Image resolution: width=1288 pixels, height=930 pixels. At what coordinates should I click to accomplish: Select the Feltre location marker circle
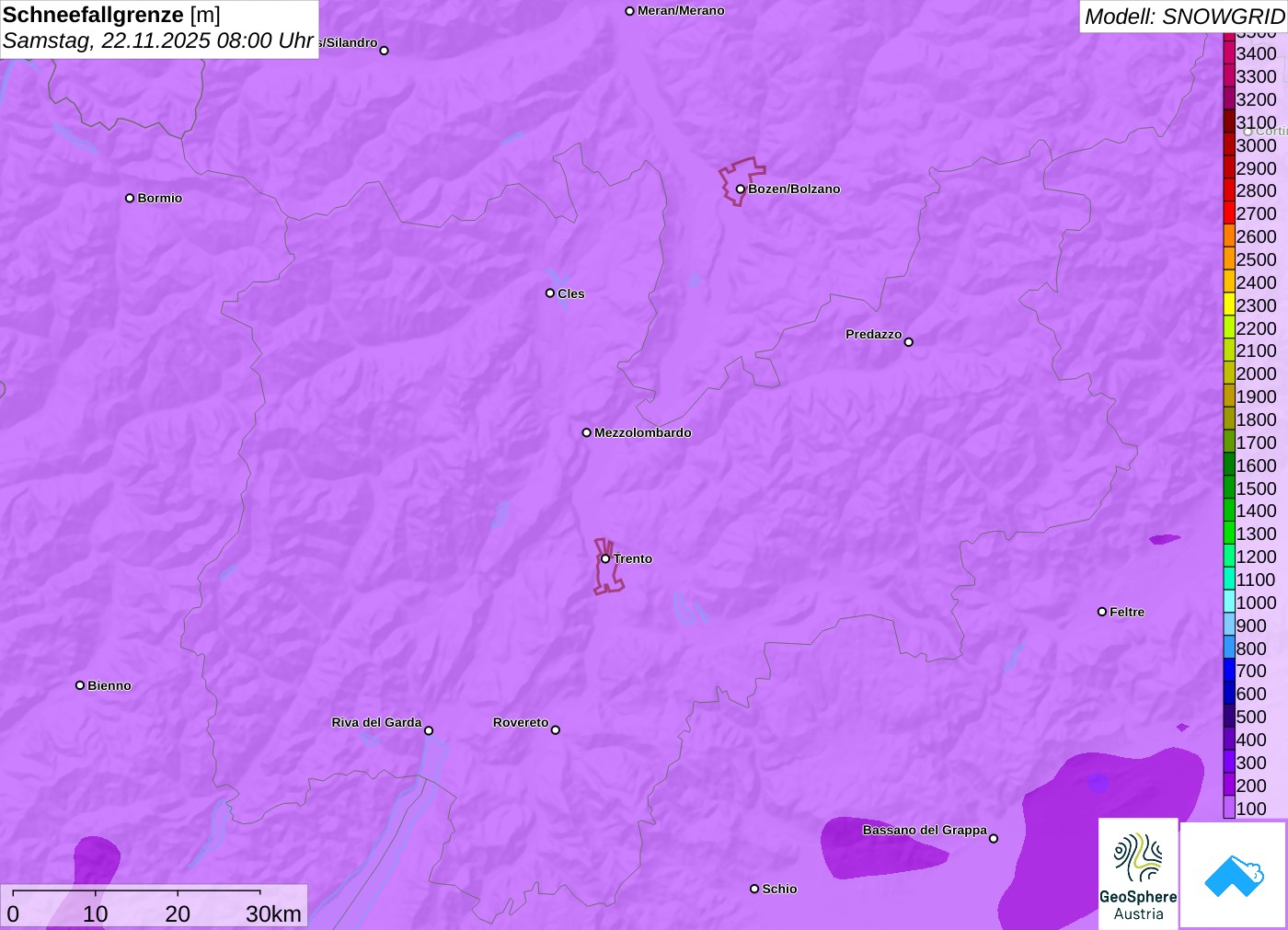coord(1102,612)
